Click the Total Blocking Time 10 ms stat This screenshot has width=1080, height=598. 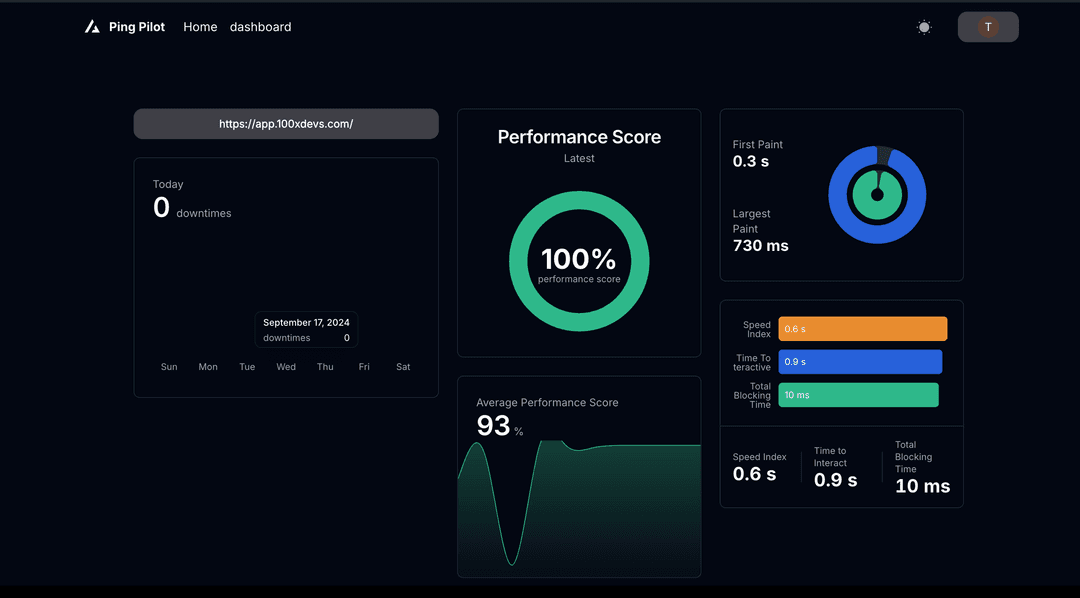coord(922,486)
